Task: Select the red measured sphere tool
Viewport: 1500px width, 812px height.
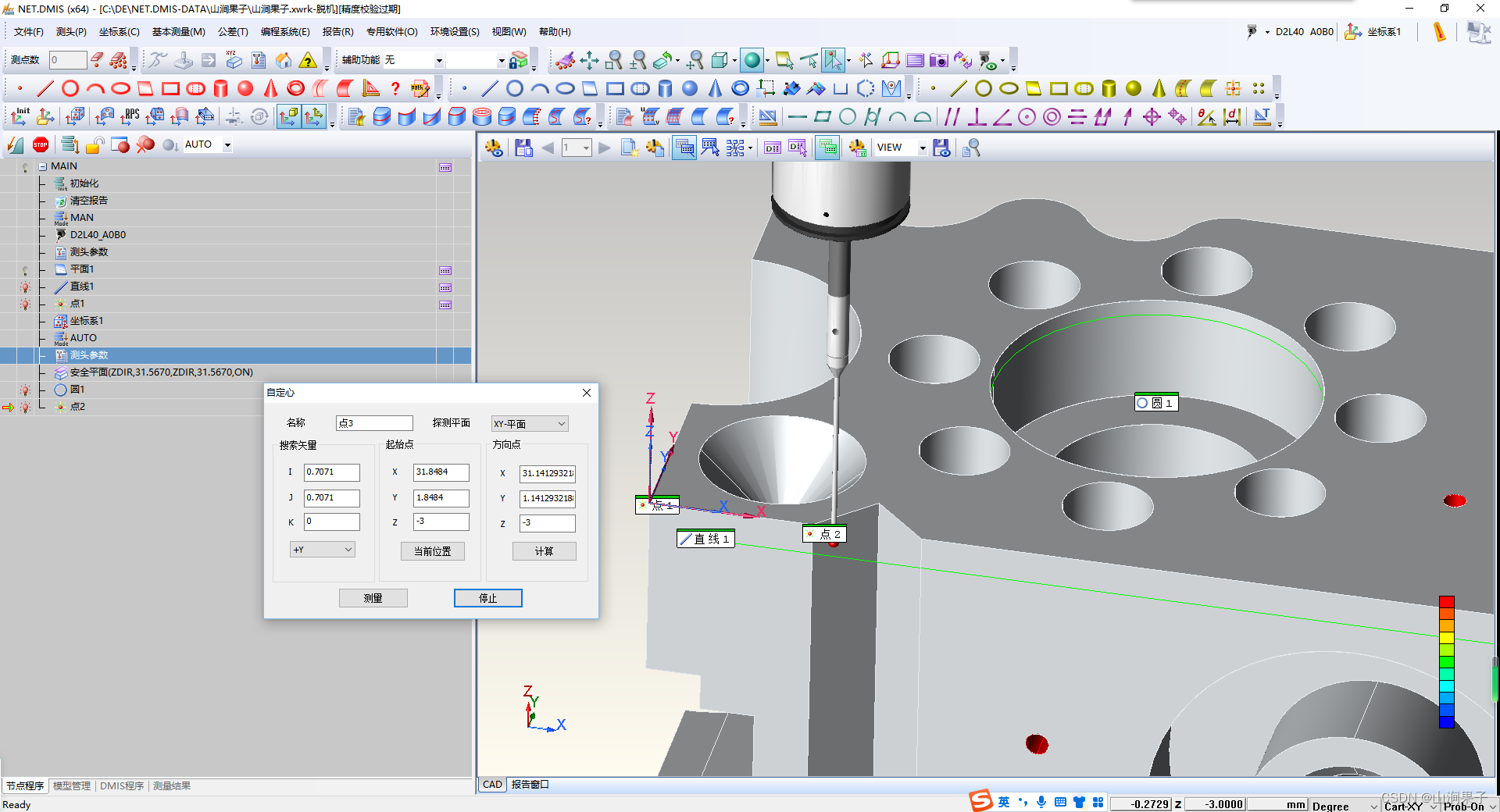Action: click(245, 88)
